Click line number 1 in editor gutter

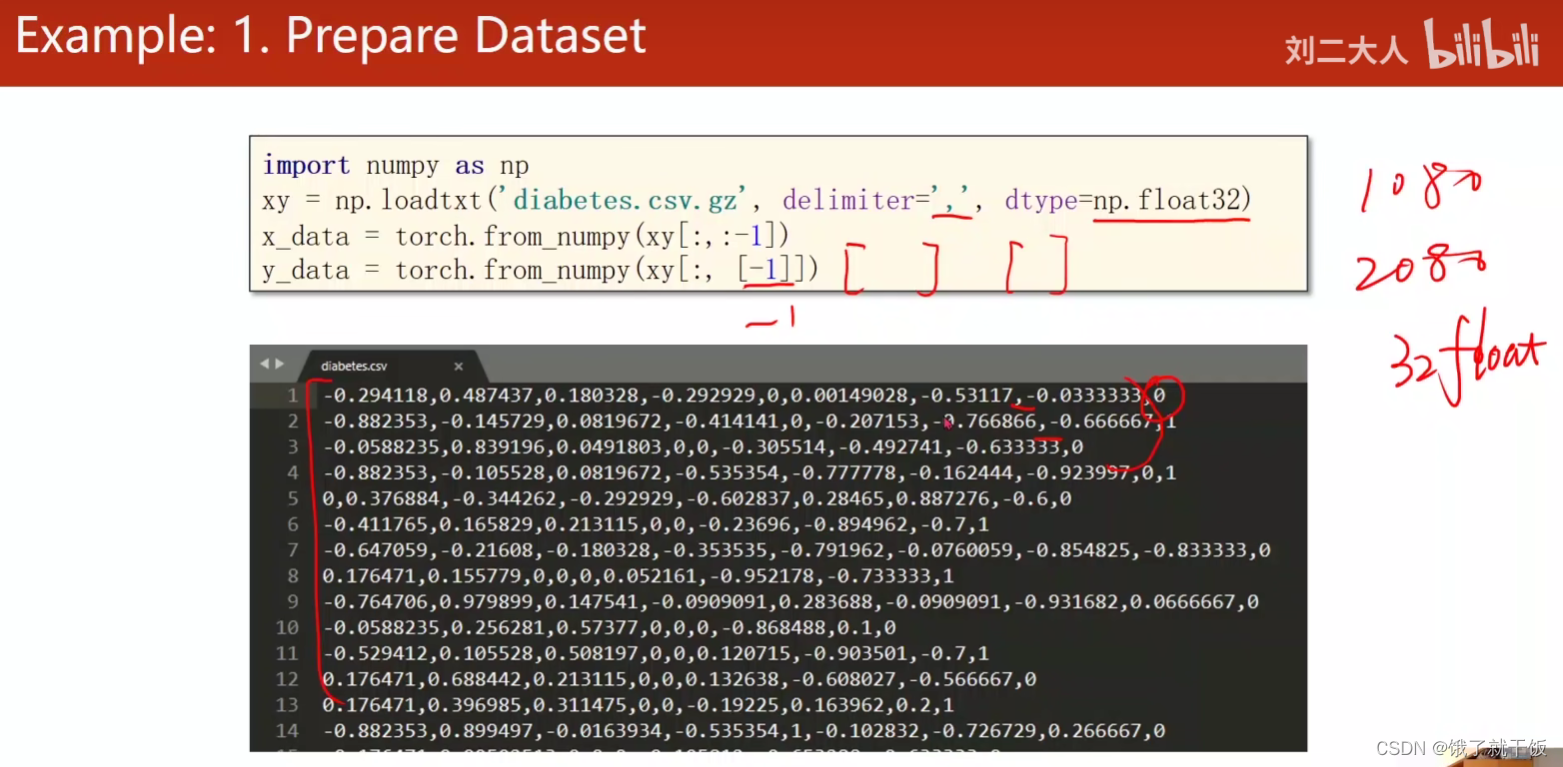pyautogui.click(x=293, y=395)
